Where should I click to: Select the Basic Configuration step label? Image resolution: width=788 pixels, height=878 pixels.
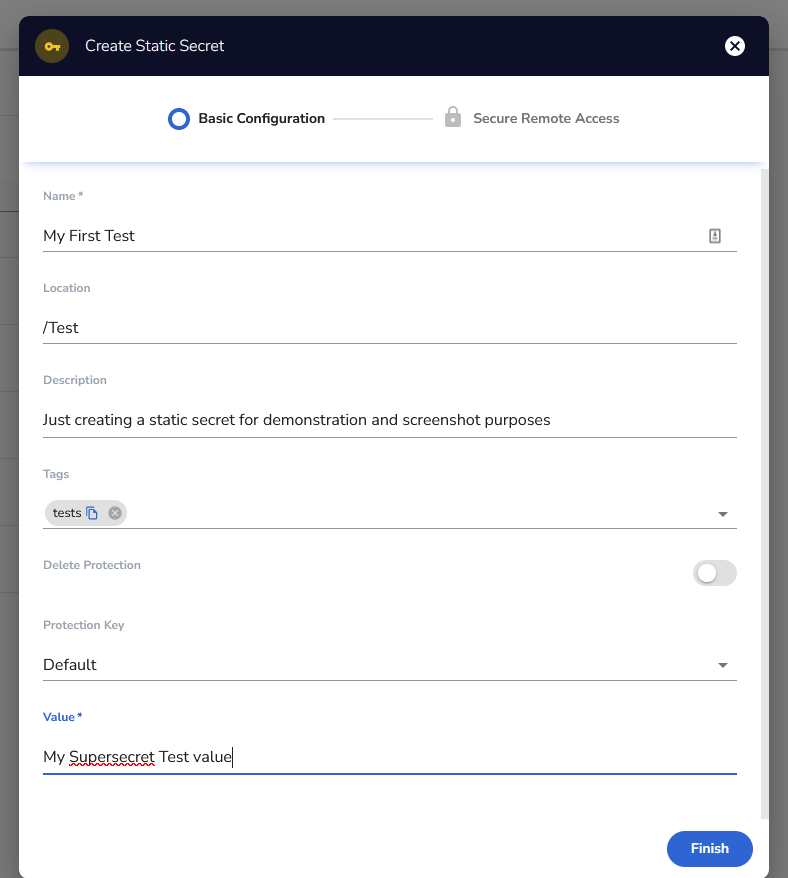point(261,119)
